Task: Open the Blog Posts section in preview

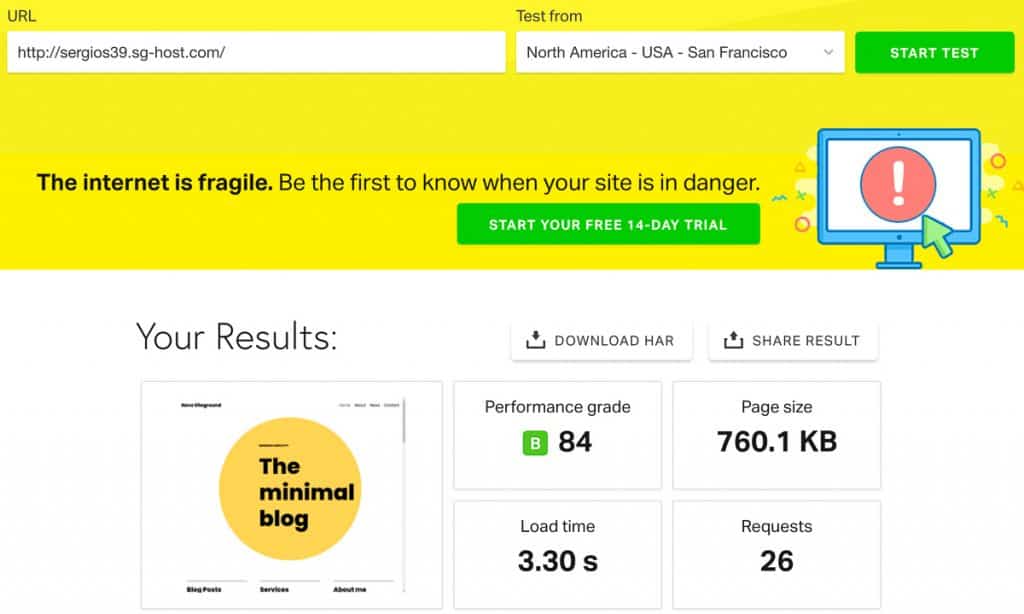Action: click(204, 590)
